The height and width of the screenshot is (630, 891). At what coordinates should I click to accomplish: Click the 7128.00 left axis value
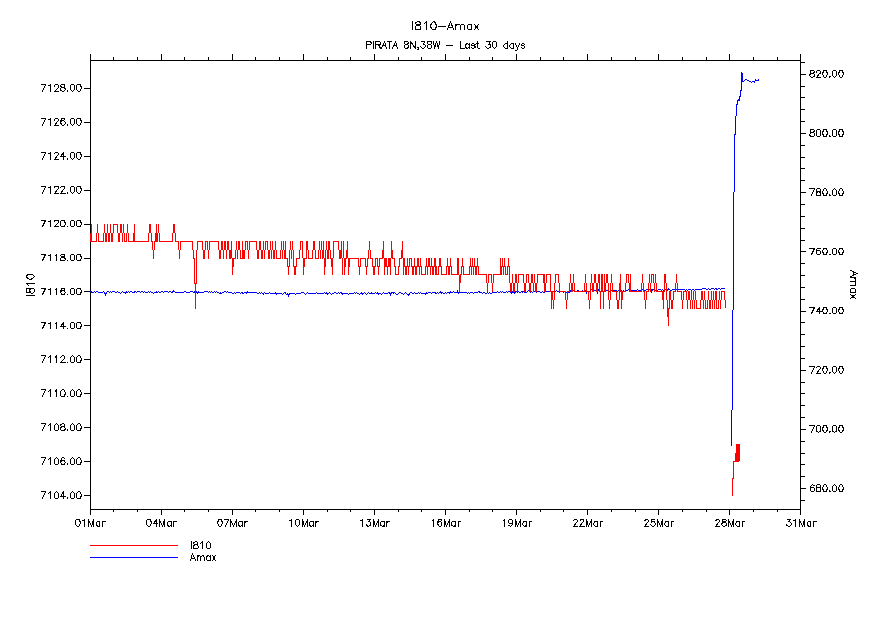(59, 88)
